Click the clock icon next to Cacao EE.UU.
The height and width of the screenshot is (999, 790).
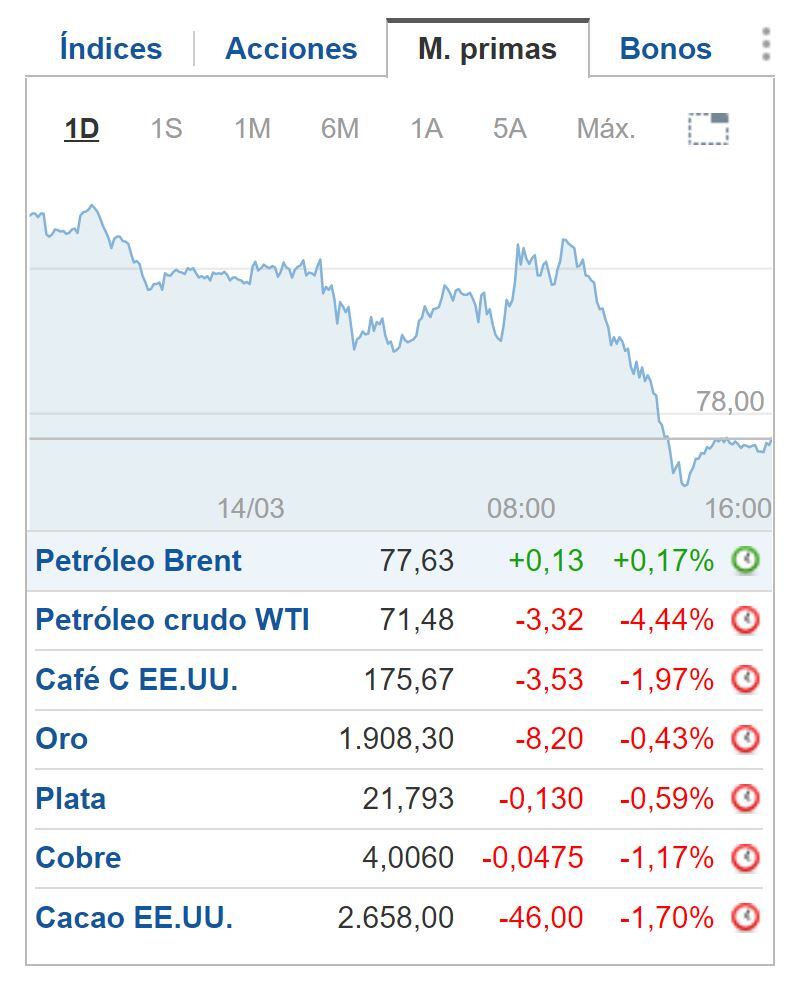(745, 916)
